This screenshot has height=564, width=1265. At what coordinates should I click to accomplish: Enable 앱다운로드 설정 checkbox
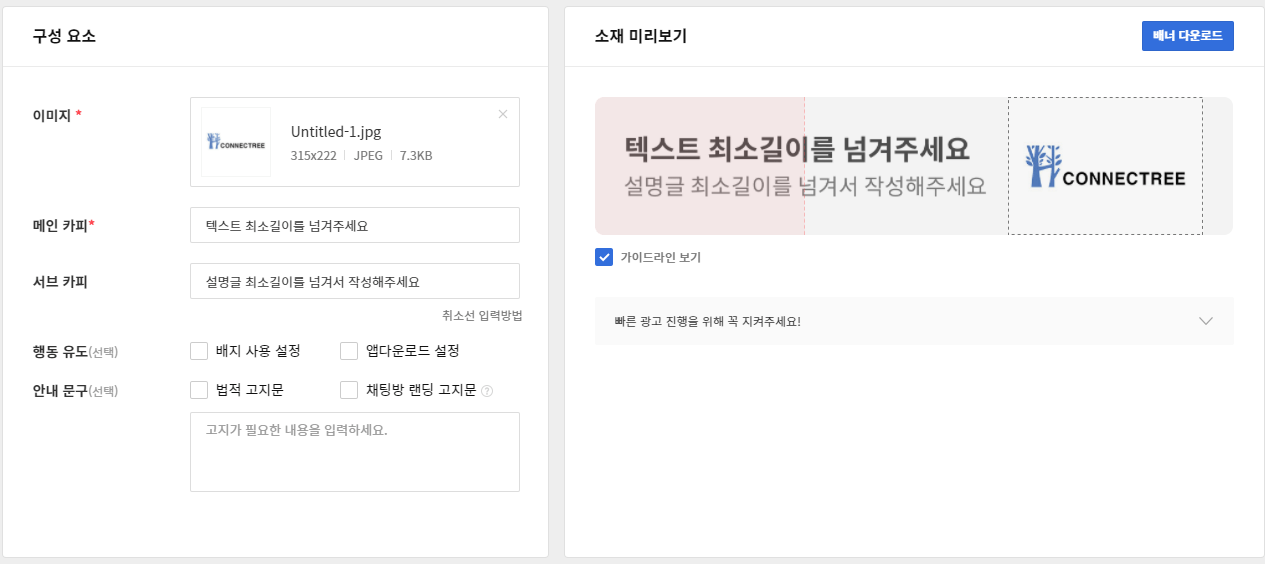[349, 351]
